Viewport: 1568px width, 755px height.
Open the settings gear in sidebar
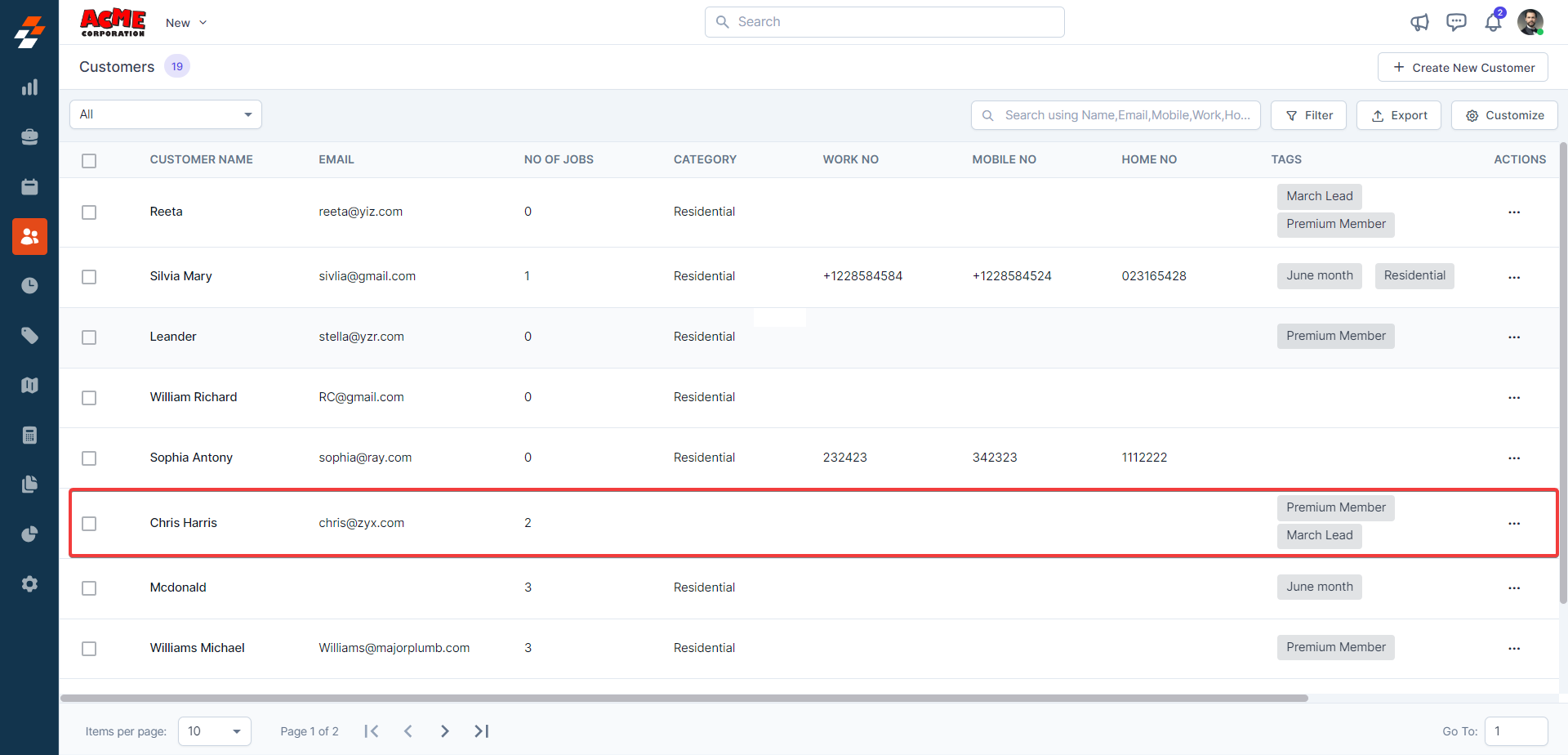[x=29, y=584]
